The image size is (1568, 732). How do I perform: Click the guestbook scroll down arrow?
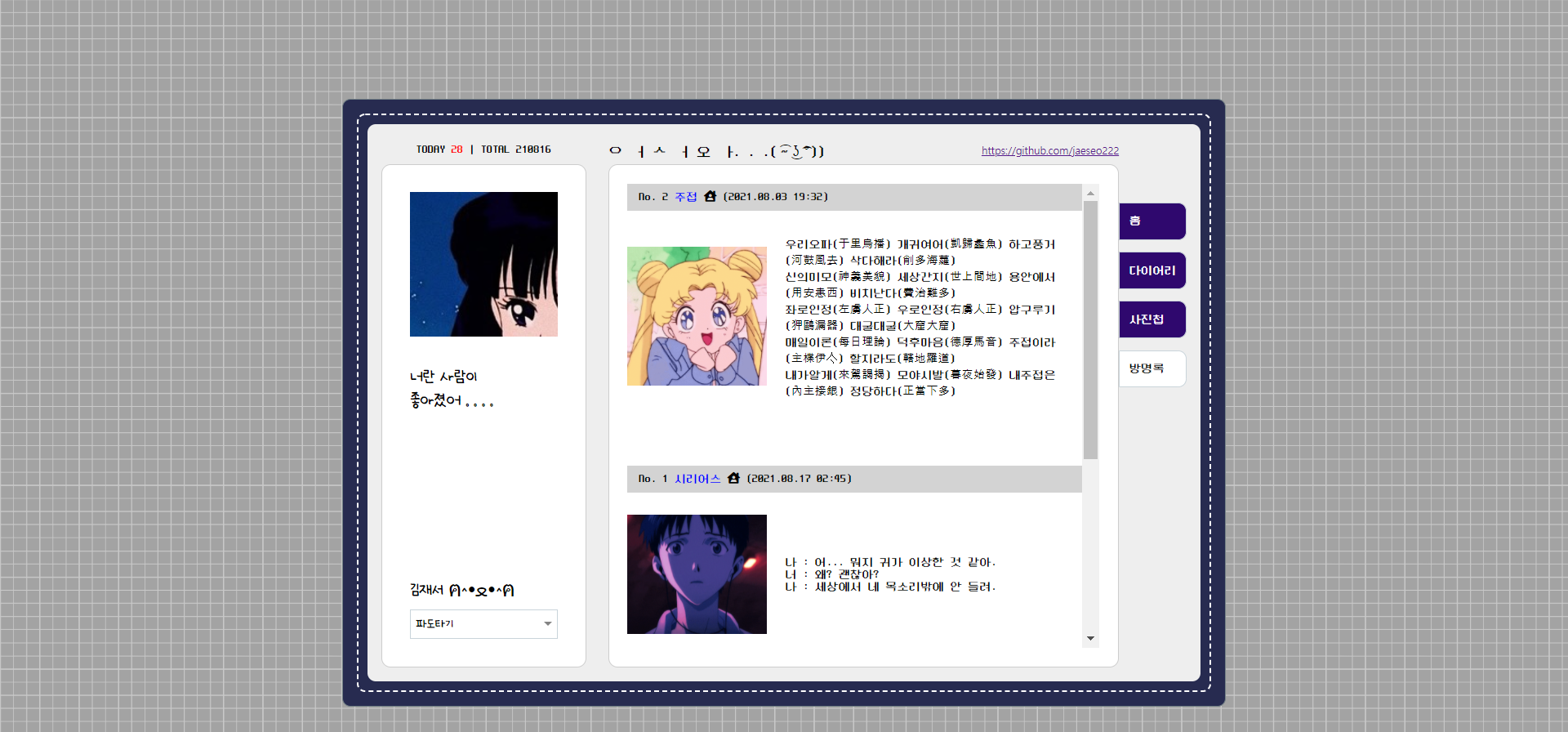tap(1090, 639)
